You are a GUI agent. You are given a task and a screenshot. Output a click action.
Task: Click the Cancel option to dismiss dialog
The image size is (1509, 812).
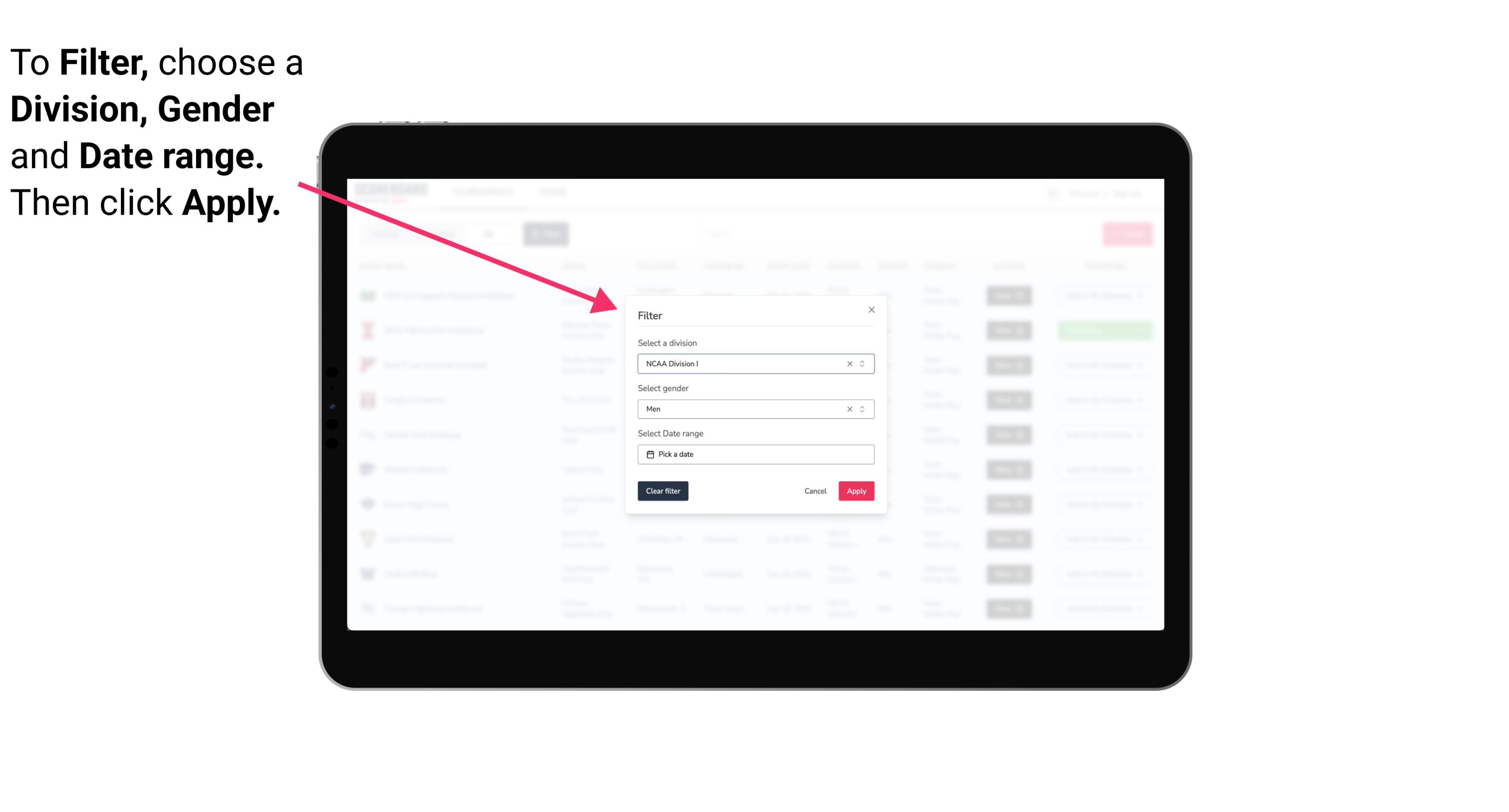[x=815, y=491]
